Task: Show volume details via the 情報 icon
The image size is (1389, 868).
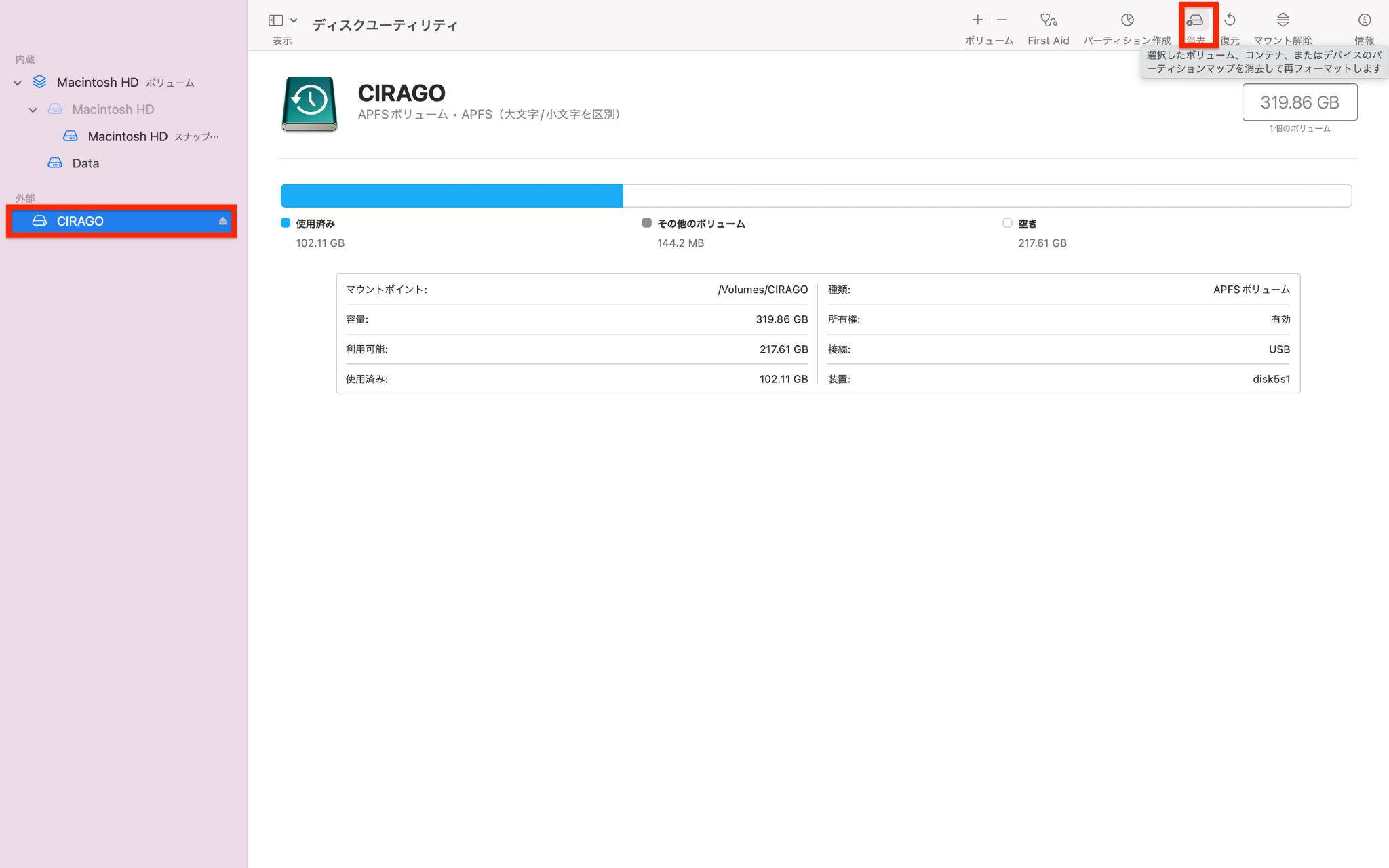Action: coord(1365,20)
